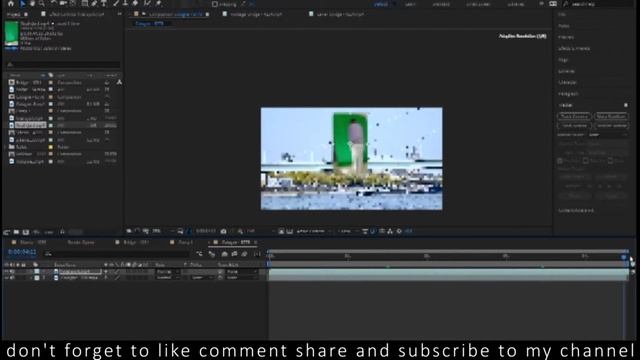The width and height of the screenshot is (640, 360).
Task: Select the Roto Brush tool
Action: tap(147, 4)
